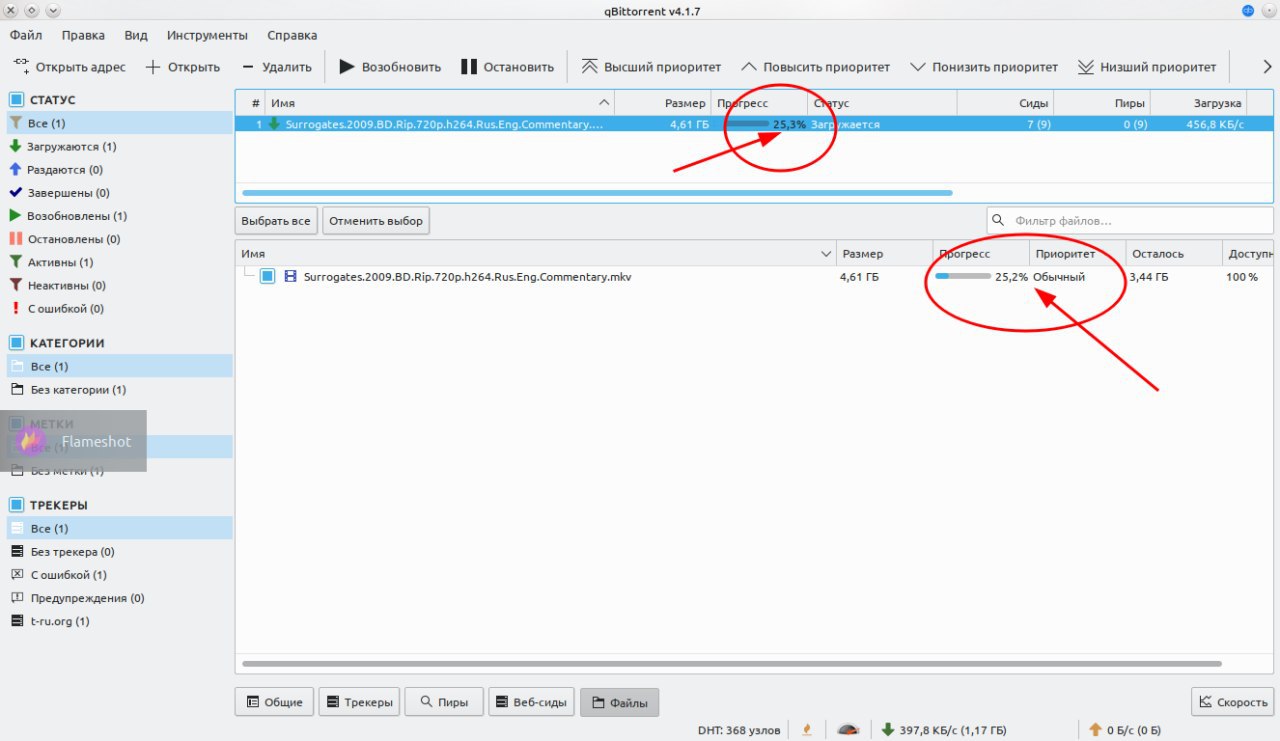Toggle the СТАТУС section checkbox
This screenshot has width=1280, height=741.
[x=16, y=99]
